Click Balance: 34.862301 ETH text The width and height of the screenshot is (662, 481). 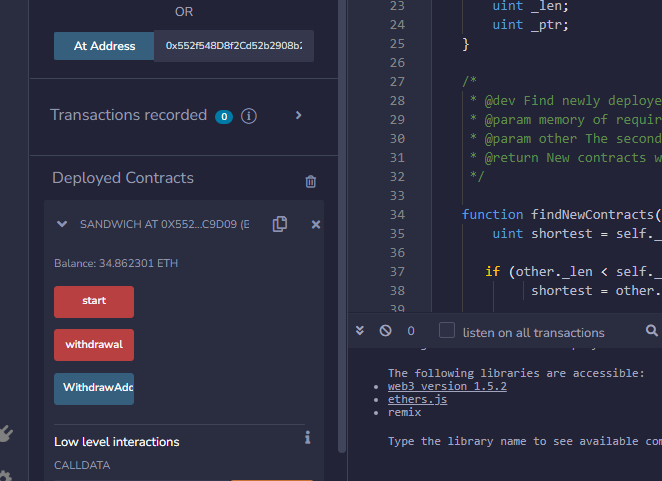[116, 264]
